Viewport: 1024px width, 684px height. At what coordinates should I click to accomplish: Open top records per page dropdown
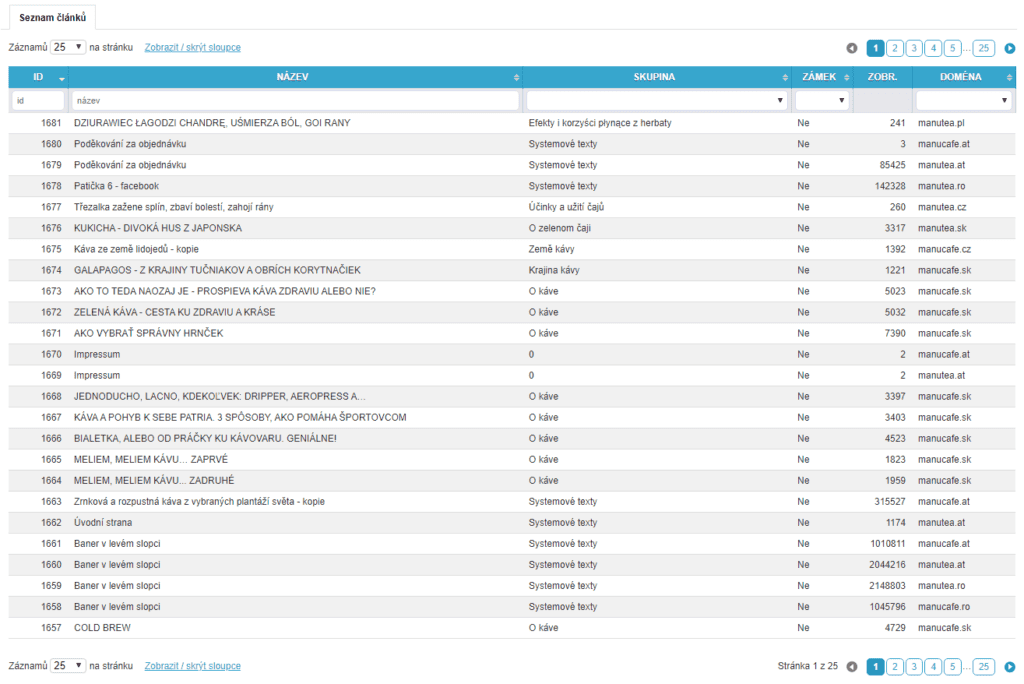point(69,47)
